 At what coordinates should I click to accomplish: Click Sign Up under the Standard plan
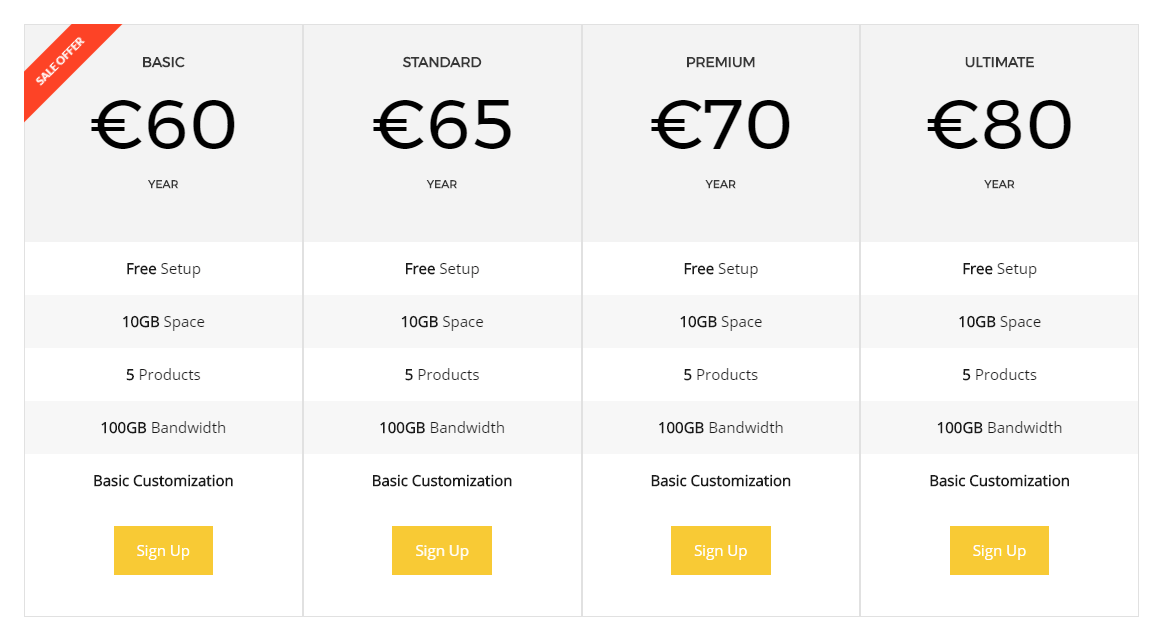441,550
